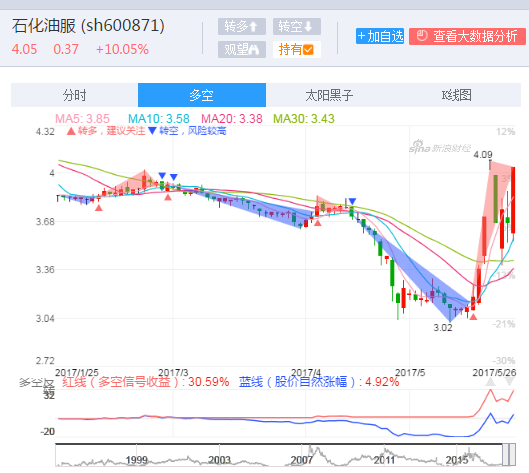Click the 4.09 high price label
This screenshot has height=473, width=529.
point(483,155)
